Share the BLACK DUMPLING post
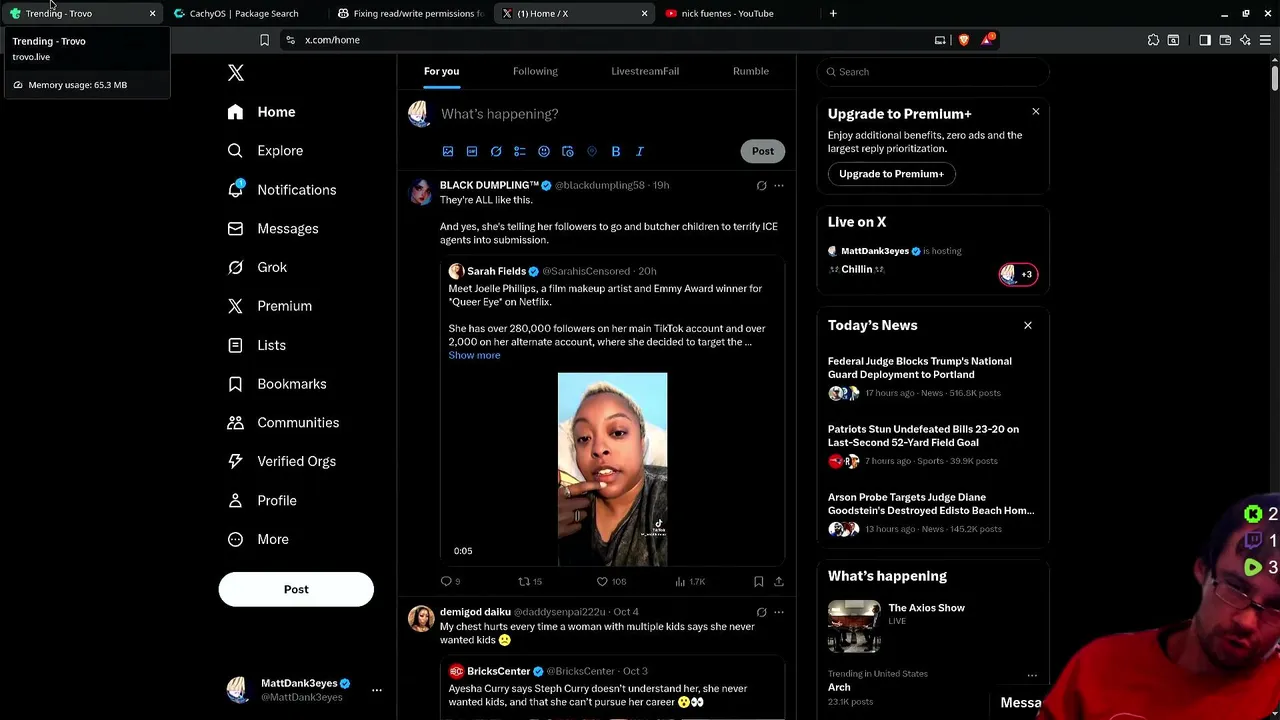Image resolution: width=1280 pixels, height=720 pixels. coord(779,581)
